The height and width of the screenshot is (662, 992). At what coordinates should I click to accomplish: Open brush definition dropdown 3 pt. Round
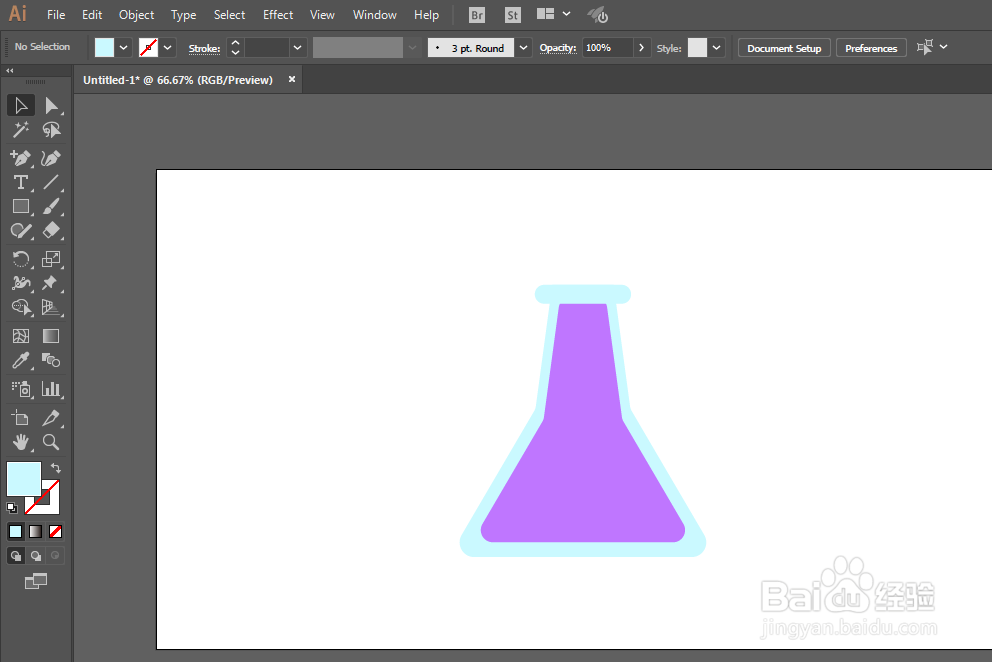point(523,47)
